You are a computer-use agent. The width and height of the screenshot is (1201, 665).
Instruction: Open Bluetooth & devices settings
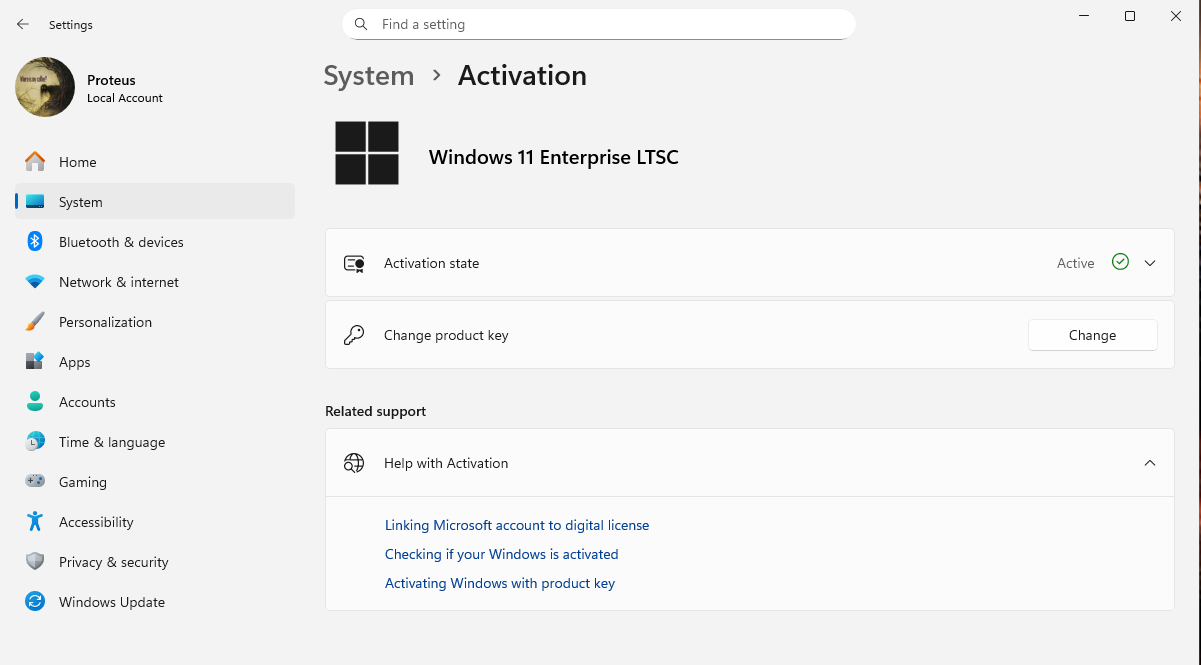pyautogui.click(x=155, y=242)
